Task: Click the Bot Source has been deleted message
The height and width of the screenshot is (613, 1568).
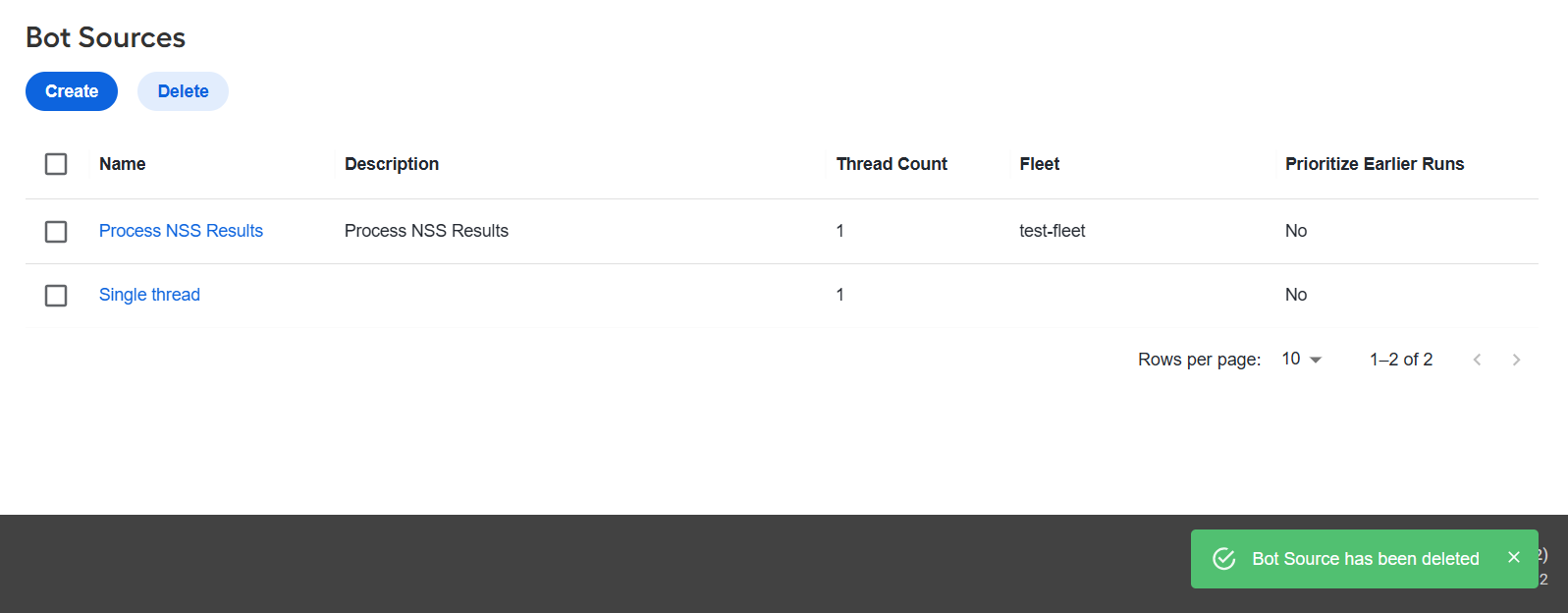Action: coord(1366,559)
